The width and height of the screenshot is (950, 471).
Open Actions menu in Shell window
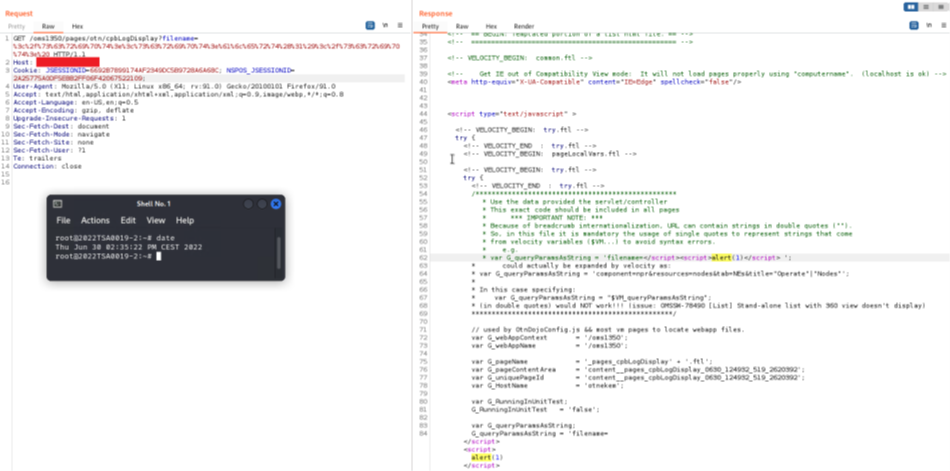(x=95, y=221)
